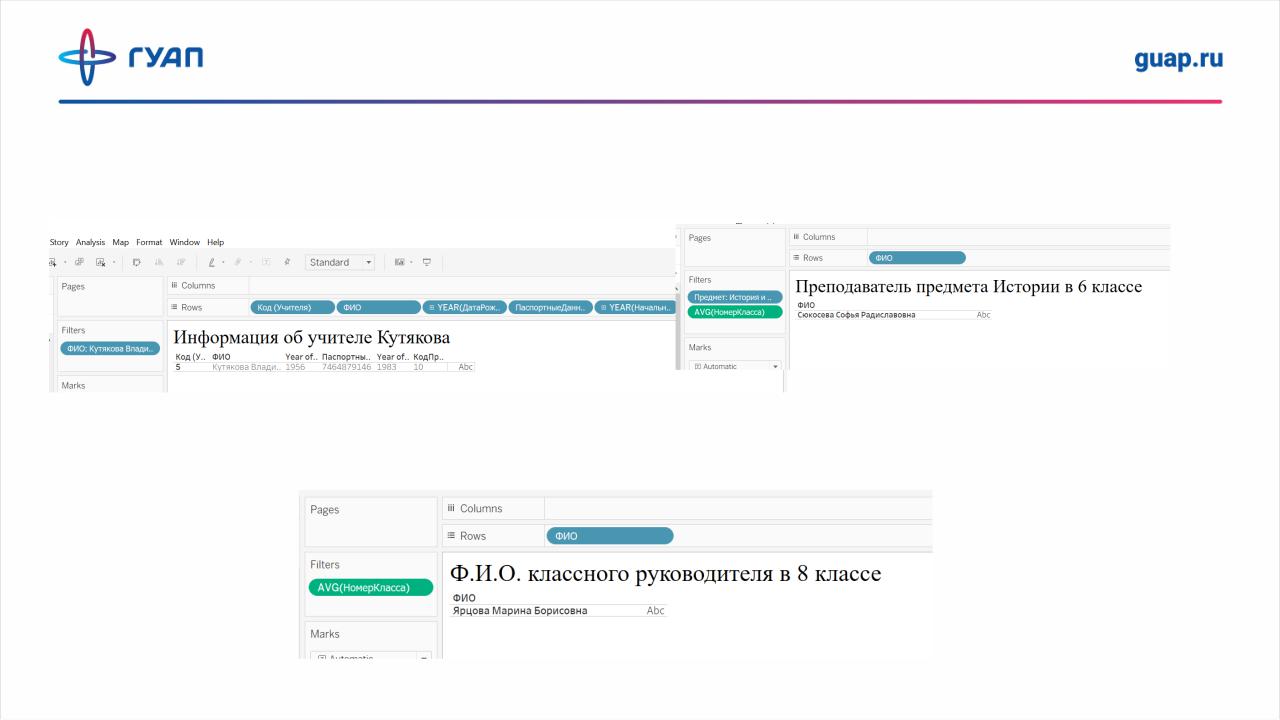The image size is (1280, 720).
Task: Click the row 'Сюкосева Софья Радиславовна'
Action: (x=856, y=315)
